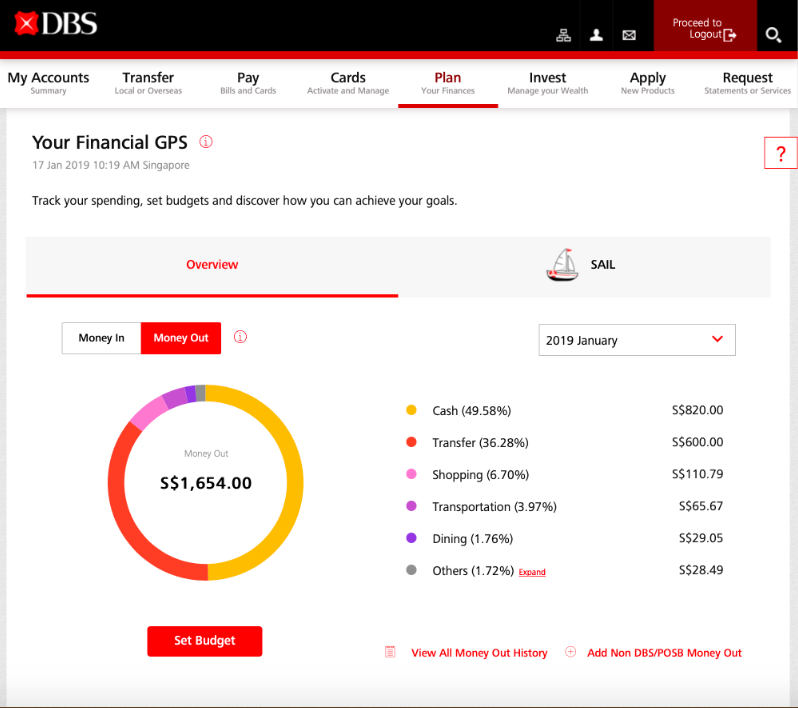Viewport: 798px width, 708px height.
Task: Switch to the SAIL tab
Action: coord(584,266)
